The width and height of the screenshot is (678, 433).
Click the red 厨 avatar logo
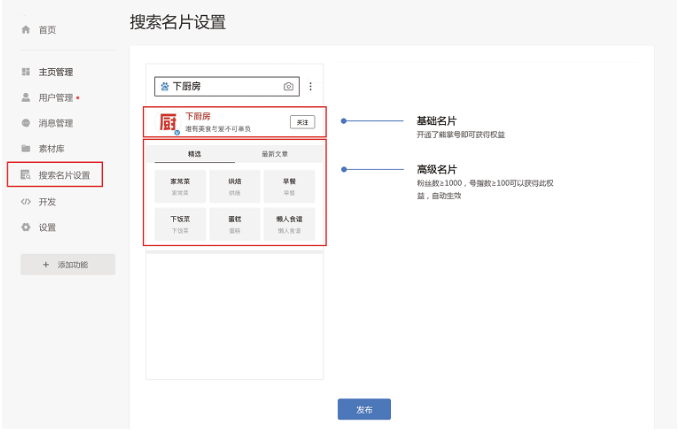(x=168, y=122)
